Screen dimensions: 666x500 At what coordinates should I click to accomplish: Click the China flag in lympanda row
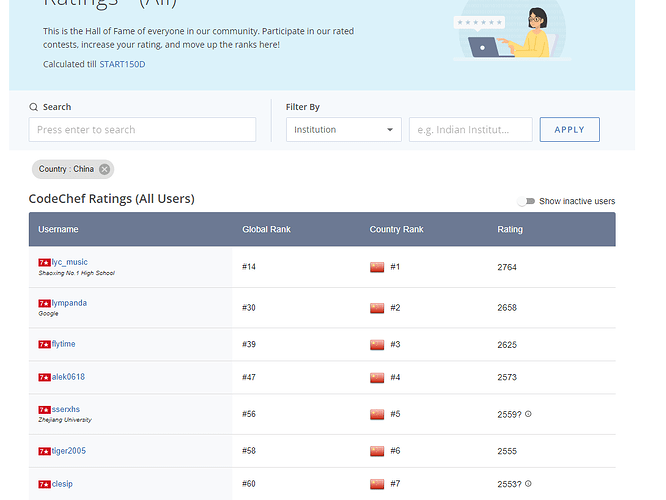point(377,308)
